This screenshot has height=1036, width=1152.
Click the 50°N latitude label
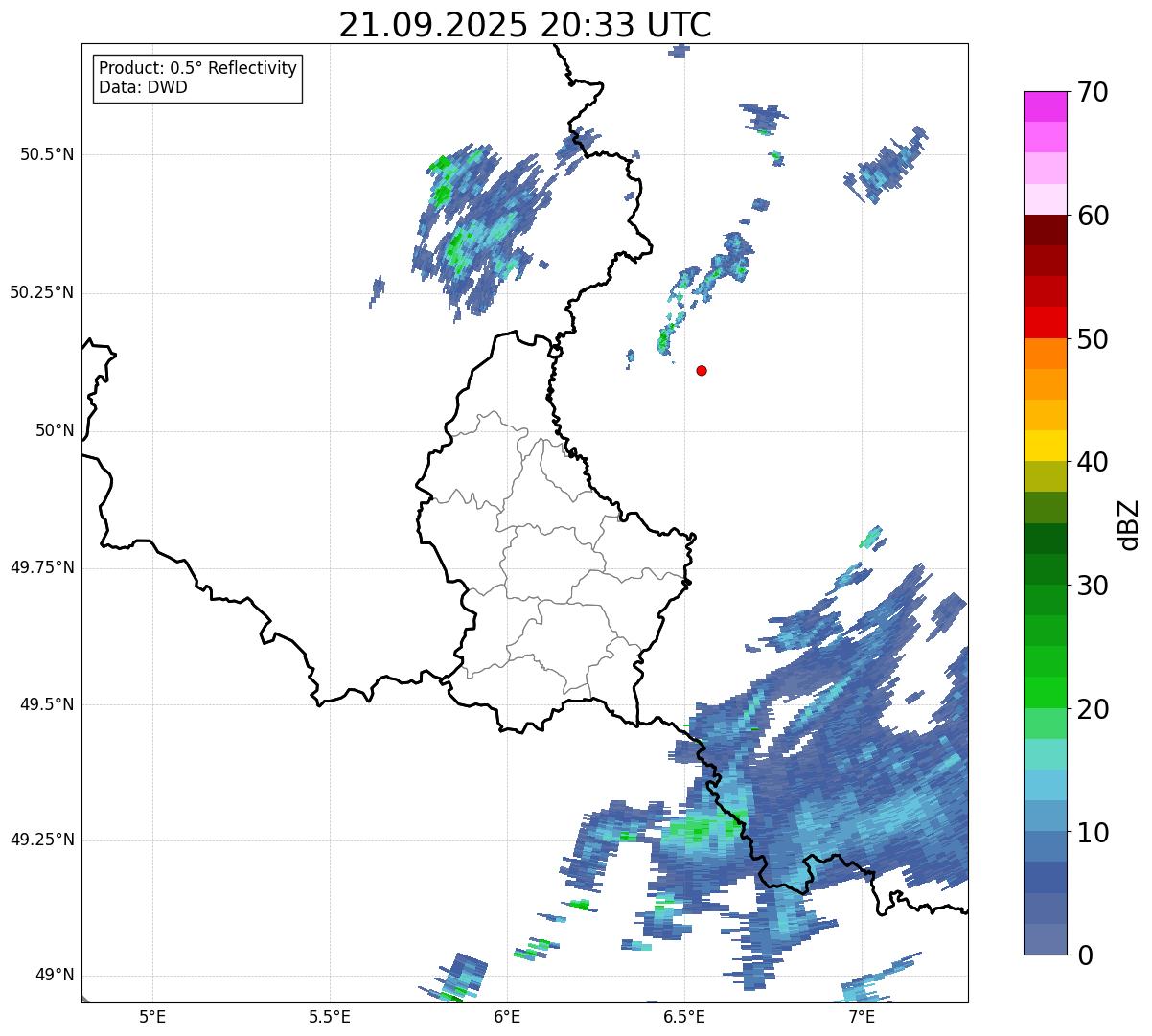(x=55, y=430)
